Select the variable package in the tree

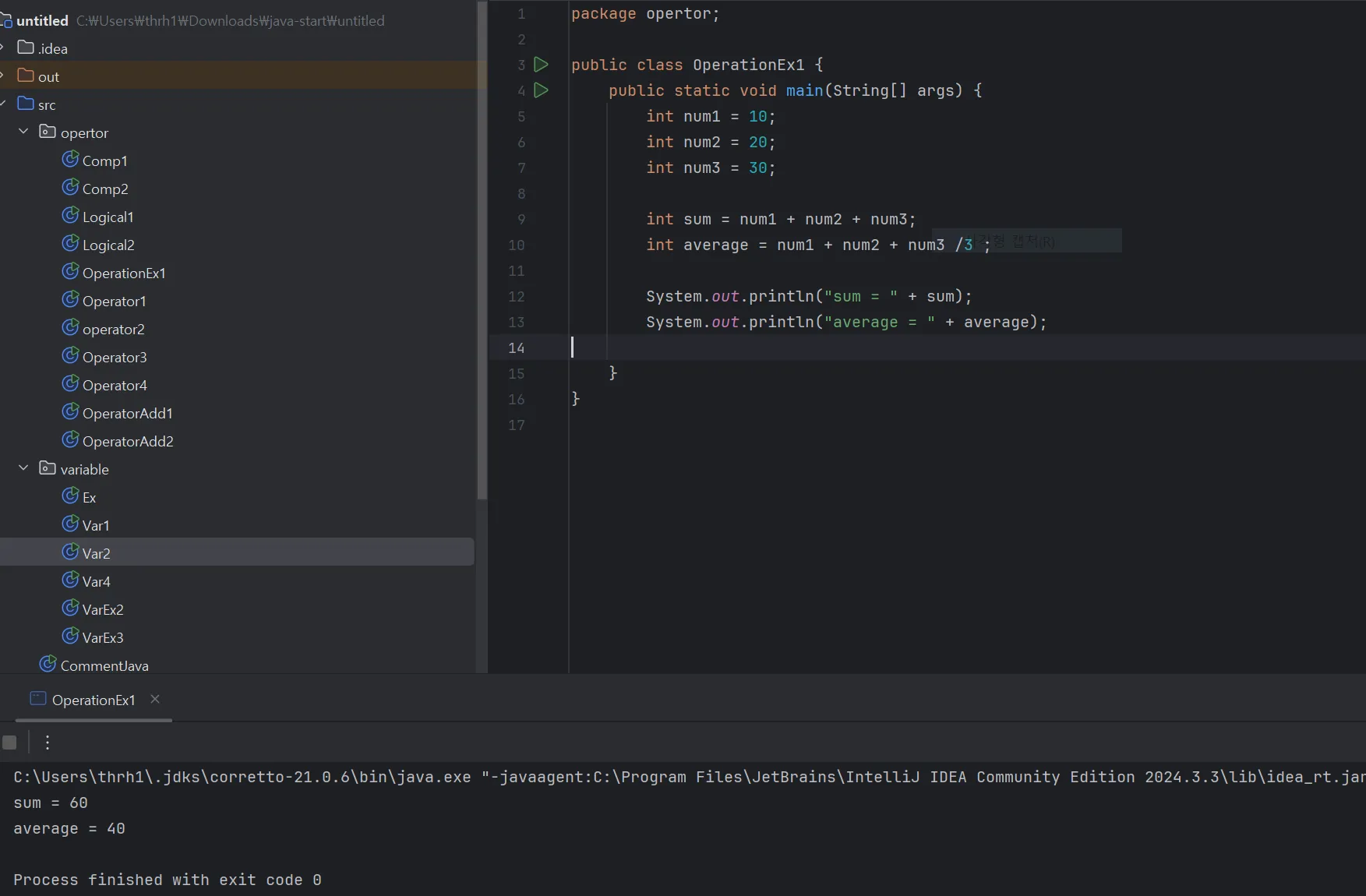[84, 470]
